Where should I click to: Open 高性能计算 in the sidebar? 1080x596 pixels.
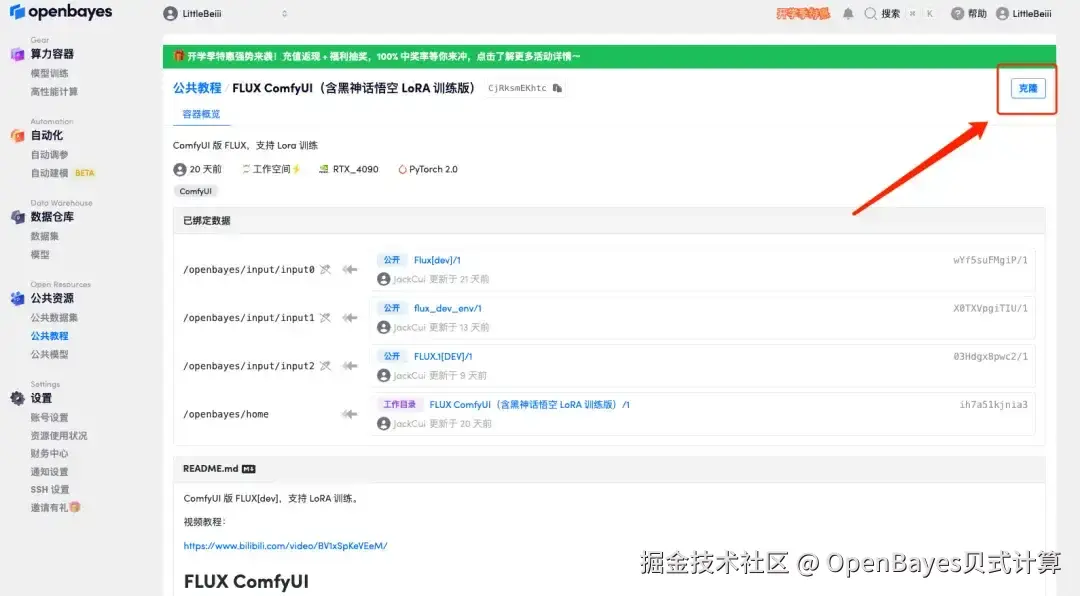[x=54, y=92]
